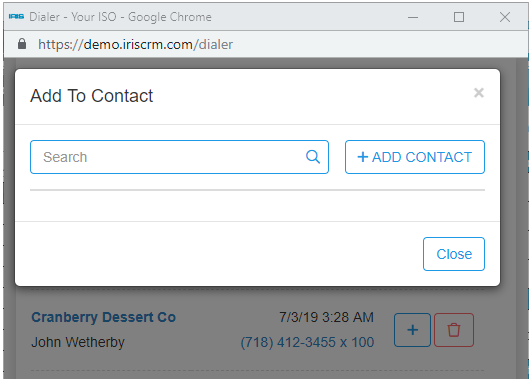Click the Dialer - Your ISO window title
This screenshot has height=379, width=531.
[x=120, y=17]
